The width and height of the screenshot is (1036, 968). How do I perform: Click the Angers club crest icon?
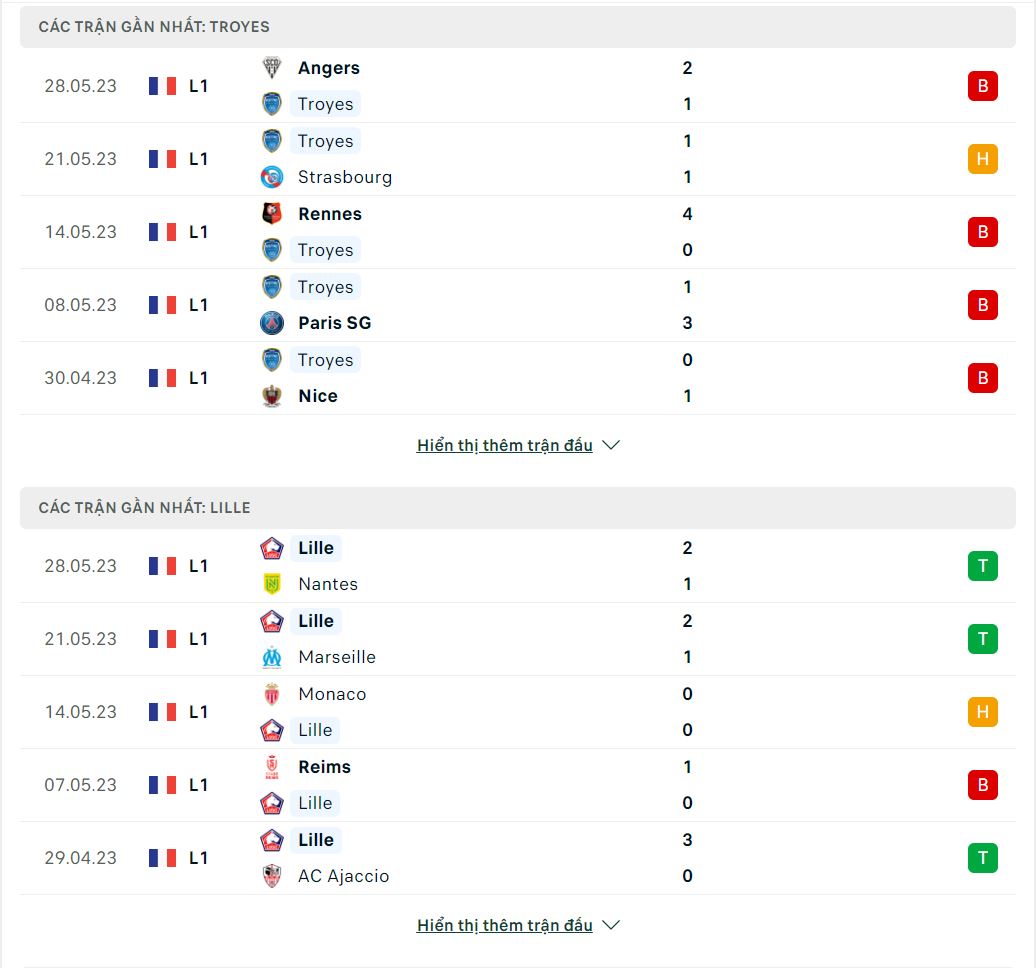click(272, 67)
